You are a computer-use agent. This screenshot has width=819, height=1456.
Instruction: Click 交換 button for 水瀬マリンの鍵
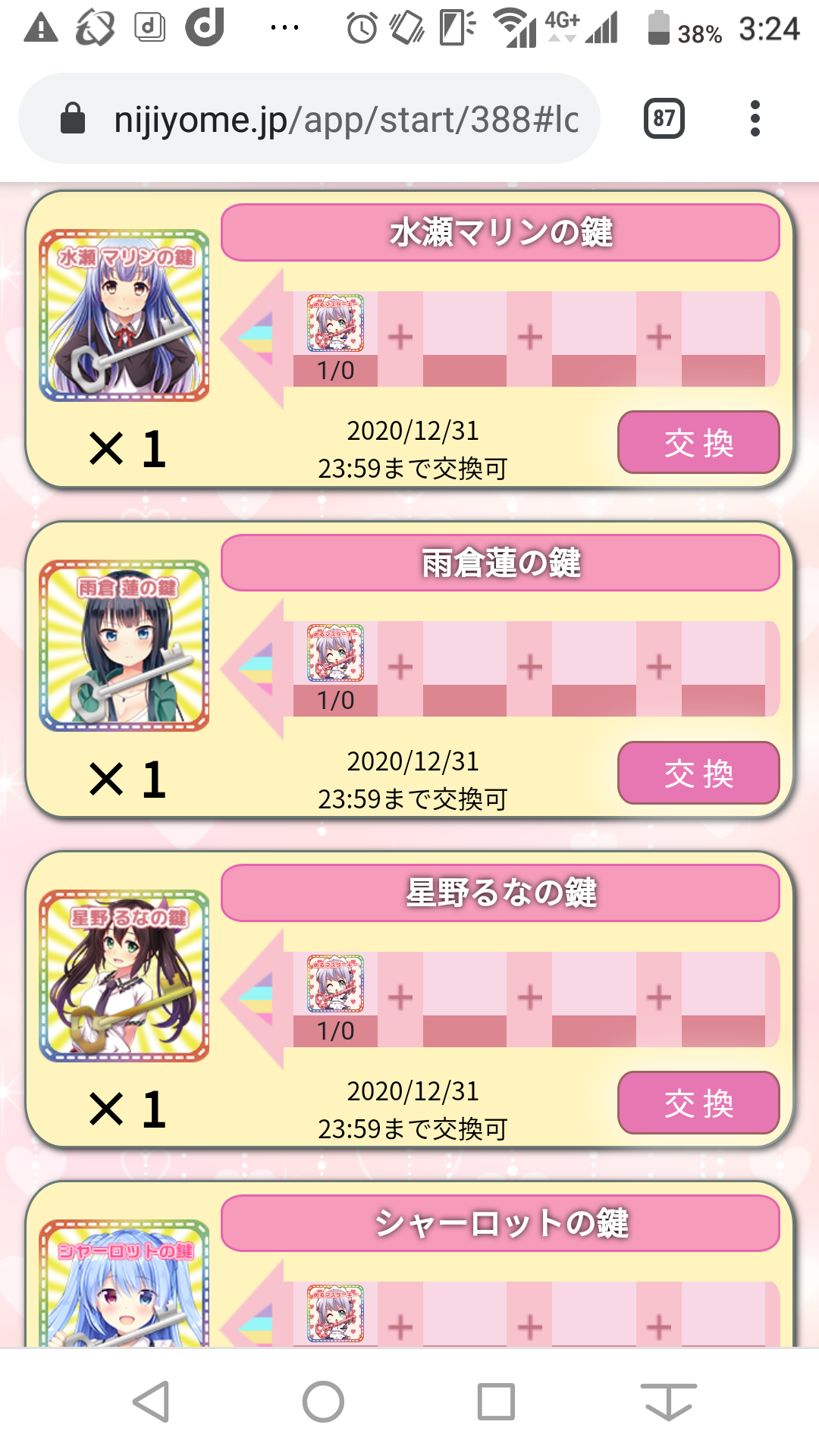[x=698, y=443]
